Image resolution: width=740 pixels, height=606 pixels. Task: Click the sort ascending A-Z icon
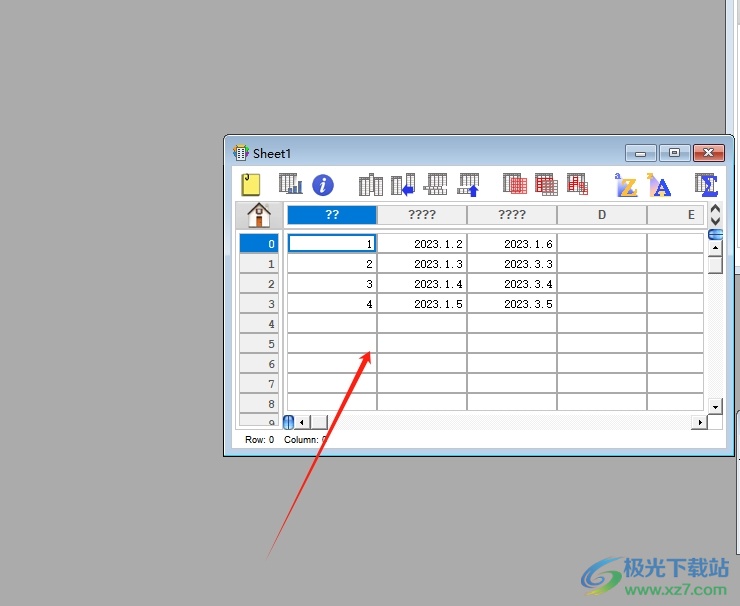click(626, 184)
